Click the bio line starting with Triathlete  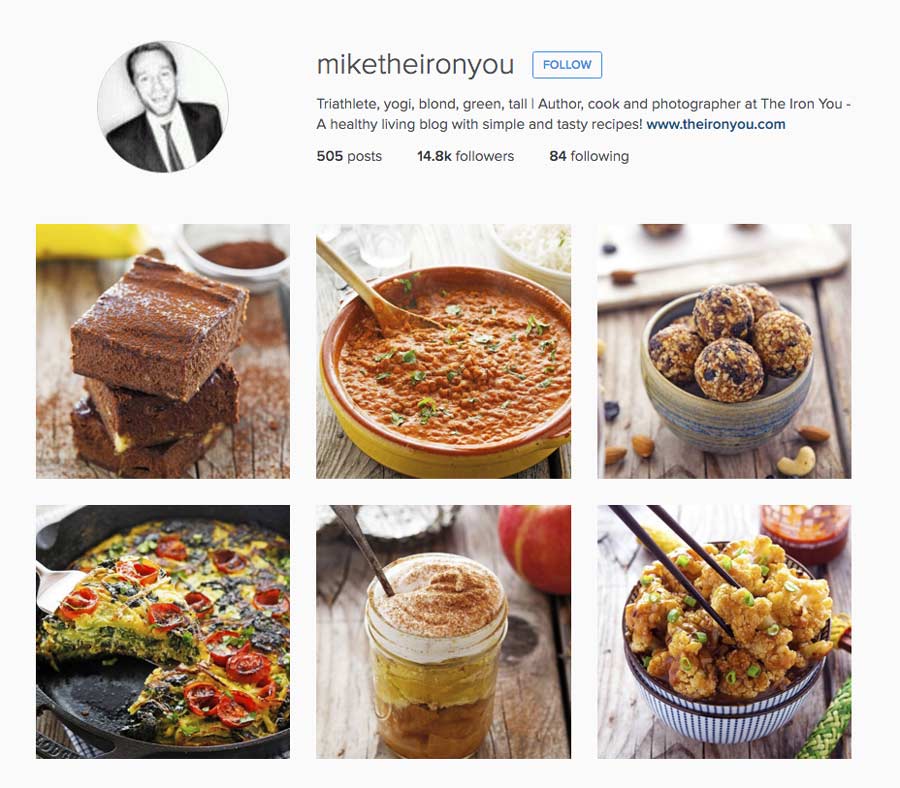coord(583,104)
